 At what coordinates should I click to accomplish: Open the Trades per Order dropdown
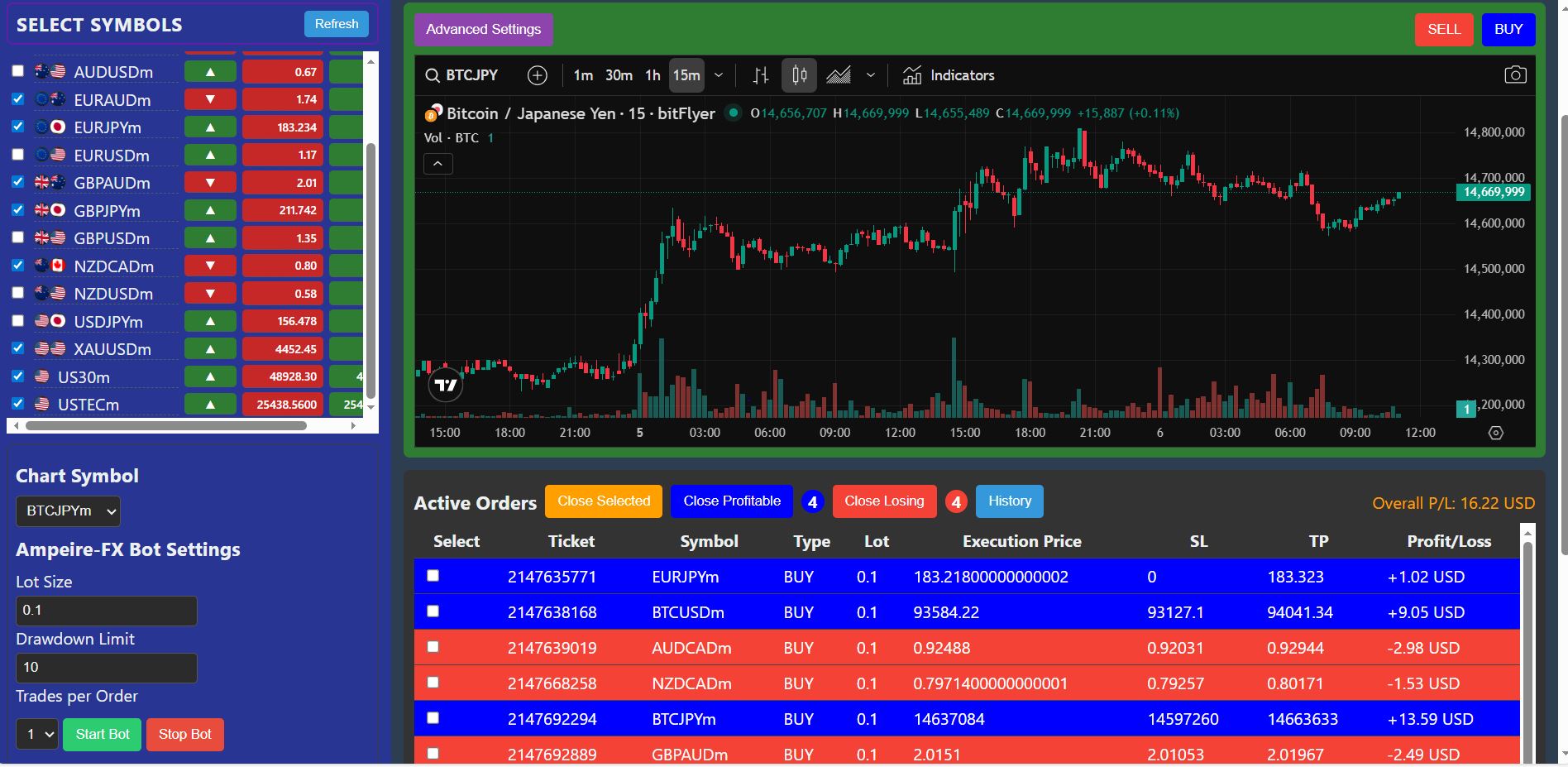pos(36,734)
